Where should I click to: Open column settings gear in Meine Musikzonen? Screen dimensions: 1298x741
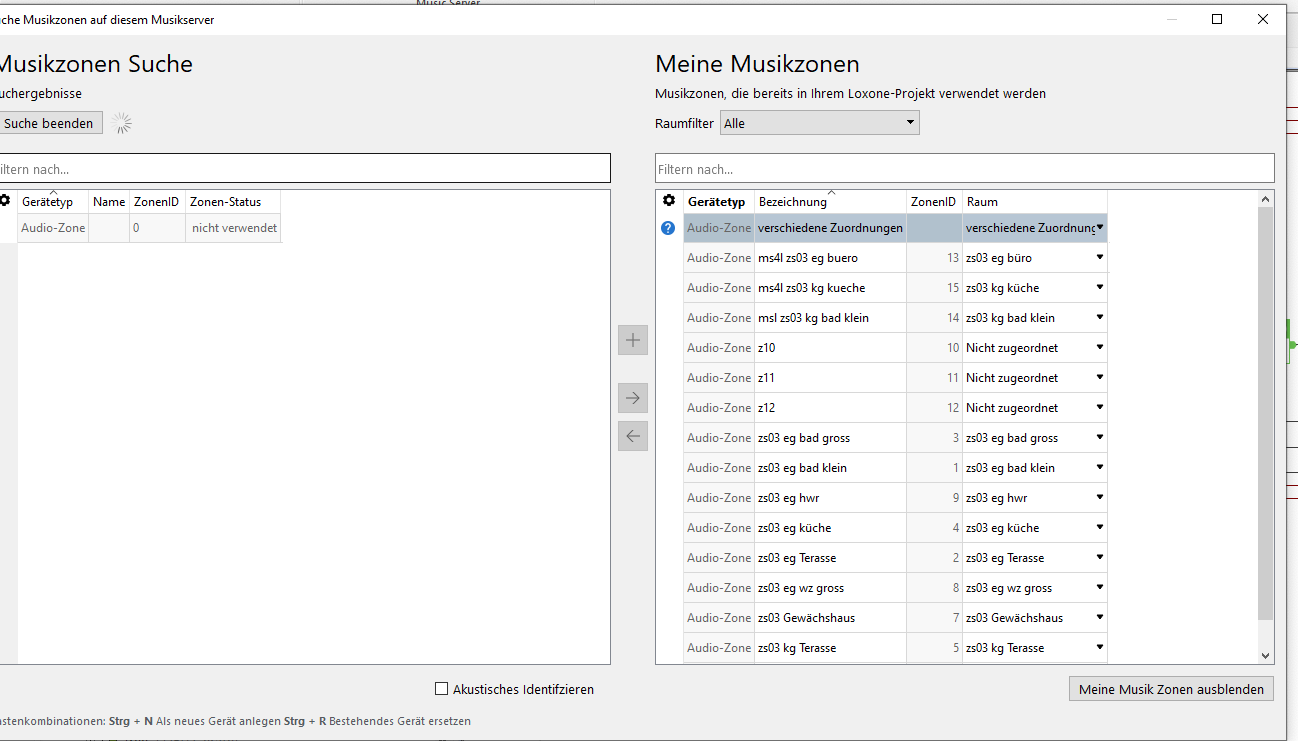(x=669, y=201)
